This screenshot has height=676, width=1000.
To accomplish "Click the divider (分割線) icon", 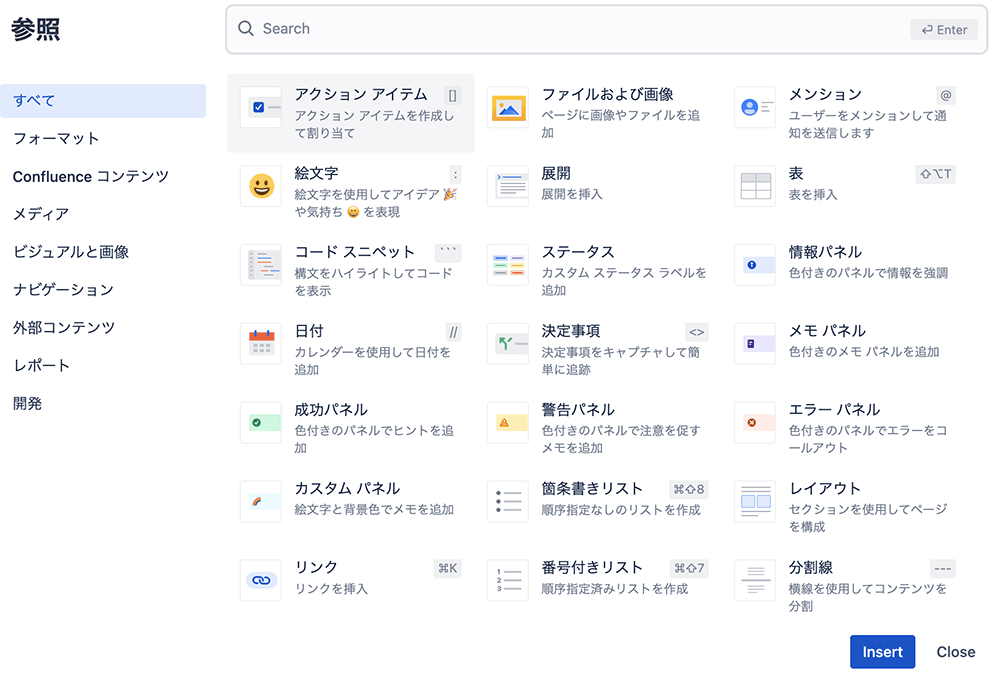I will click(x=755, y=580).
